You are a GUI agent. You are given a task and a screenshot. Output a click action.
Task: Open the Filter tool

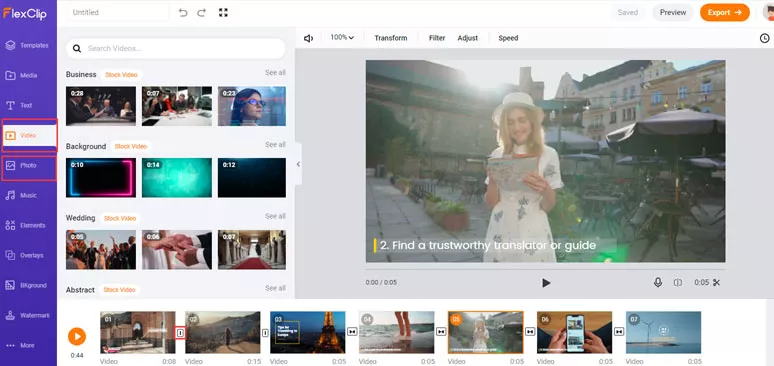437,38
